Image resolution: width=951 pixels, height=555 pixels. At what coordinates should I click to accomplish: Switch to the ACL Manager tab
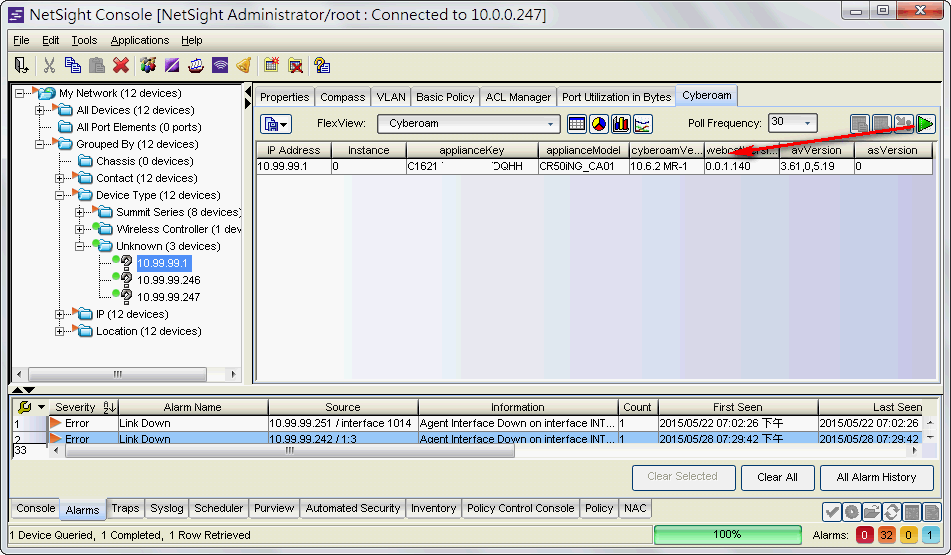click(x=518, y=97)
